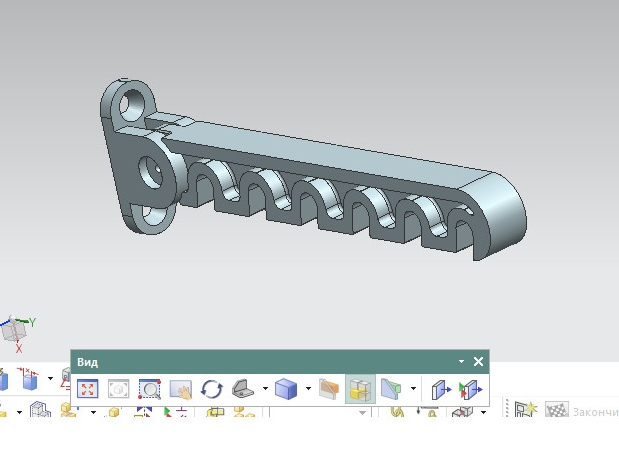This screenshot has width=619, height=458.
Task: Choose the Rotate view tool
Action: tap(212, 389)
